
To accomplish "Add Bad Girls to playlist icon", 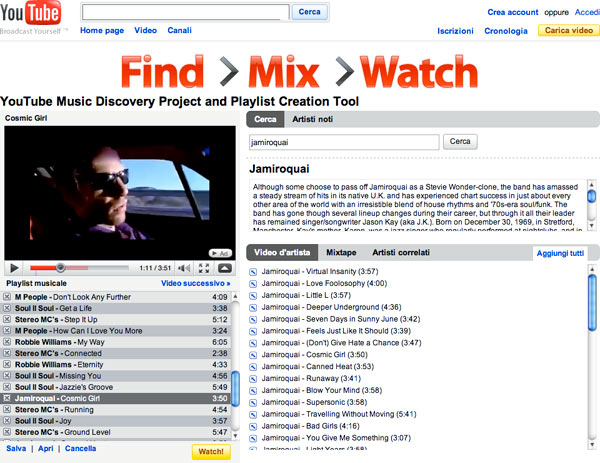I will coord(253,426).
